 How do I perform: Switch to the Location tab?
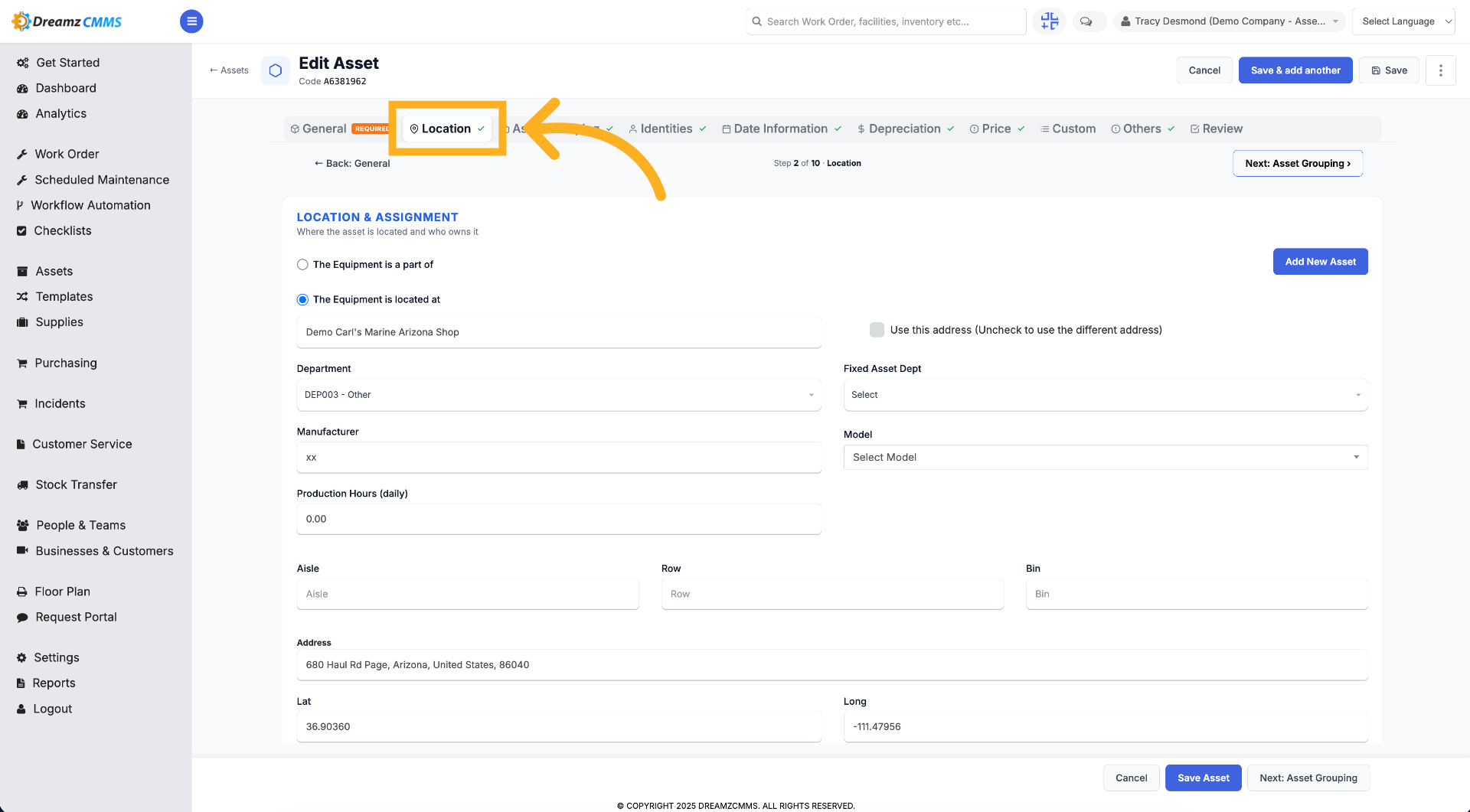coord(447,129)
